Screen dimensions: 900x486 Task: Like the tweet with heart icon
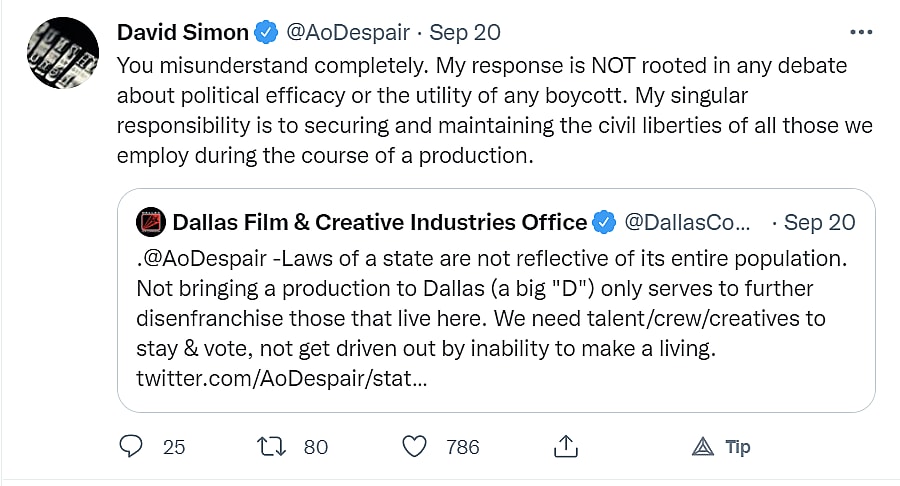(x=415, y=446)
